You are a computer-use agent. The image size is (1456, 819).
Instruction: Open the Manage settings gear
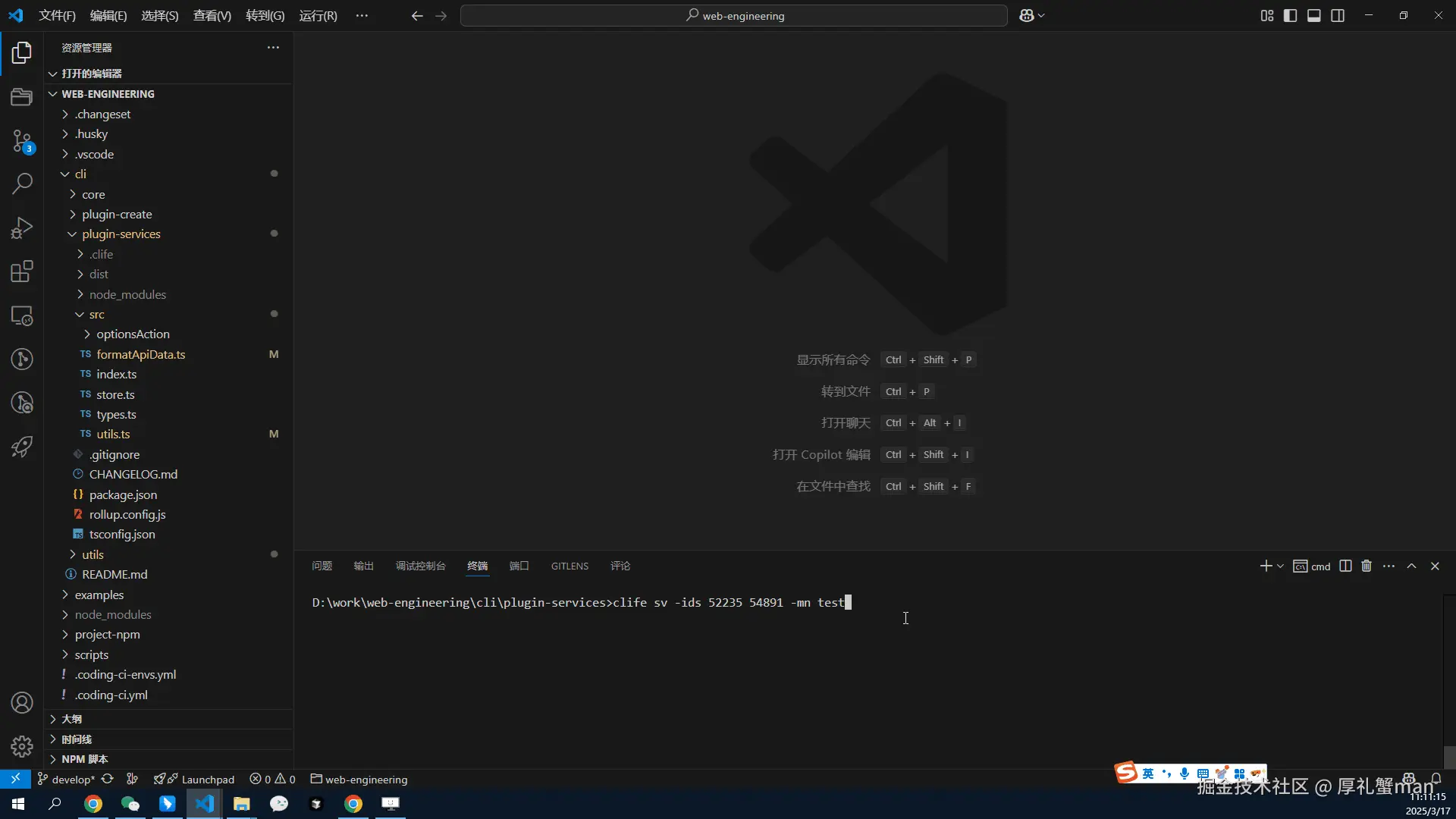click(x=22, y=747)
